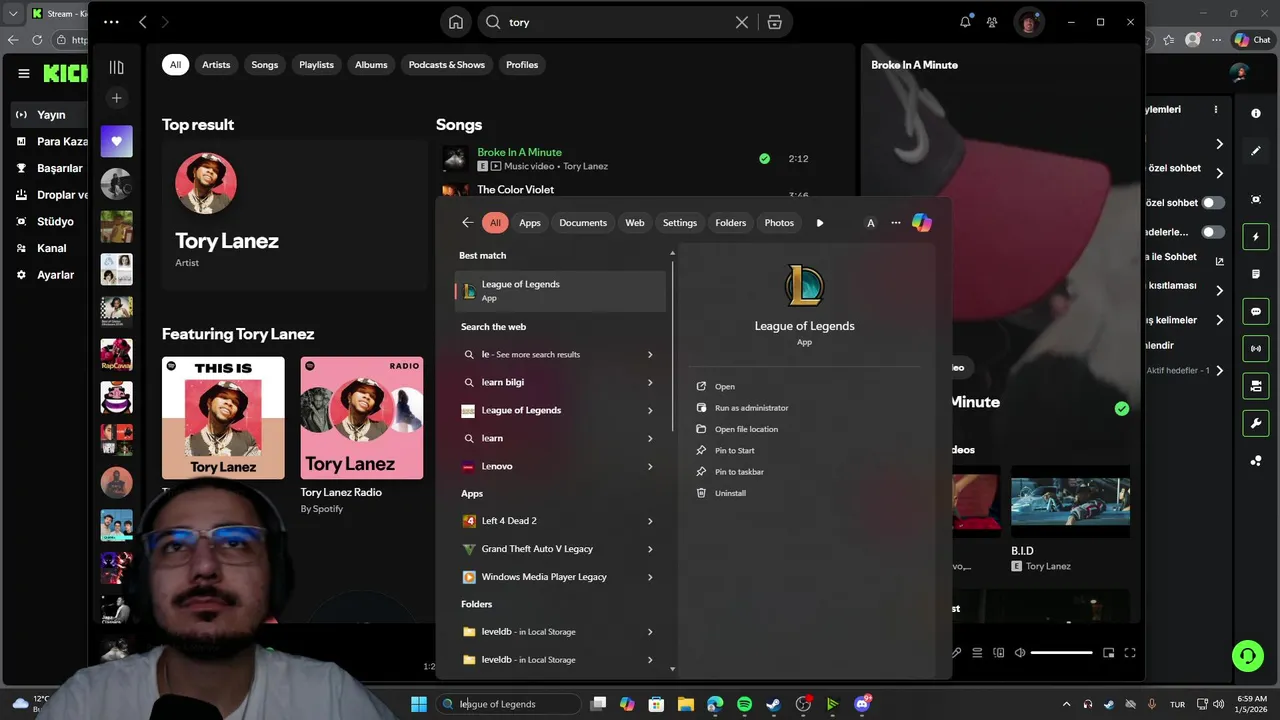The height and width of the screenshot is (720, 1280).
Task: Open Kick wrench tools icon
Action: [1256, 424]
